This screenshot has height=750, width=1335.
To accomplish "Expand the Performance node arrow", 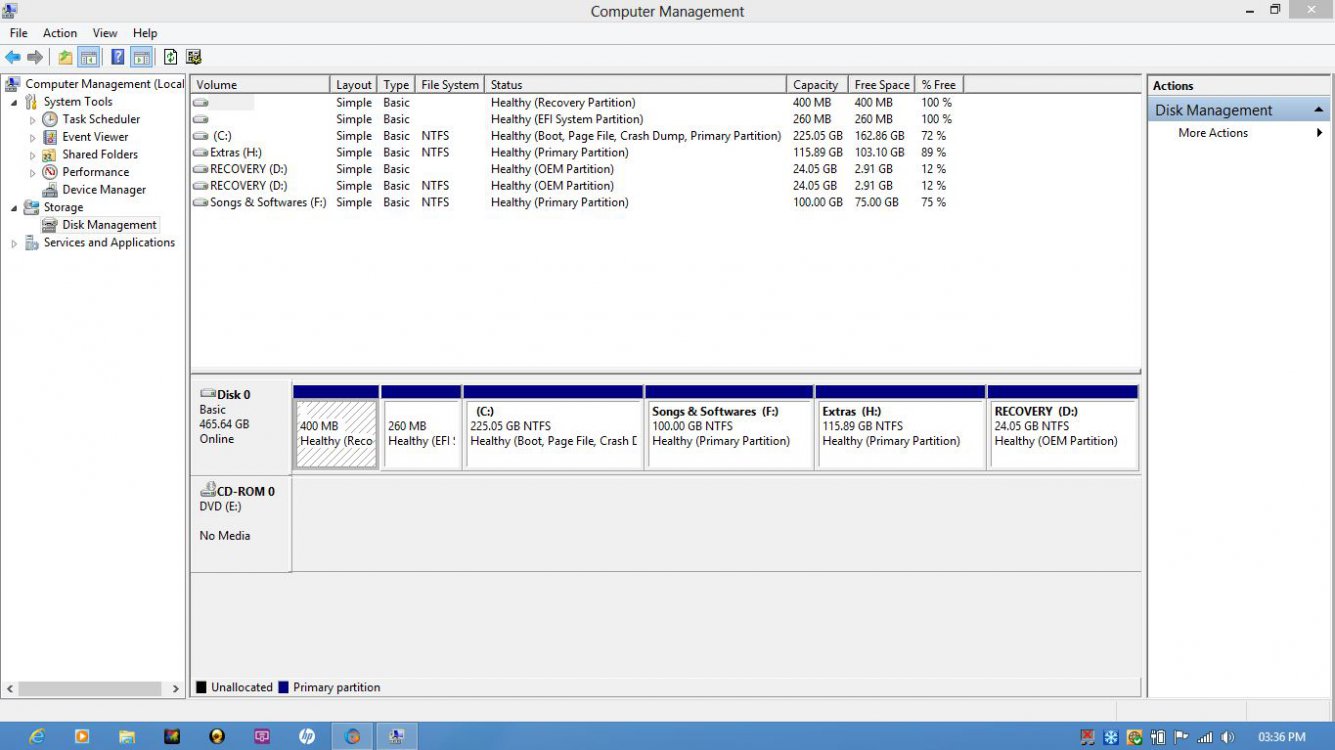I will [x=33, y=172].
